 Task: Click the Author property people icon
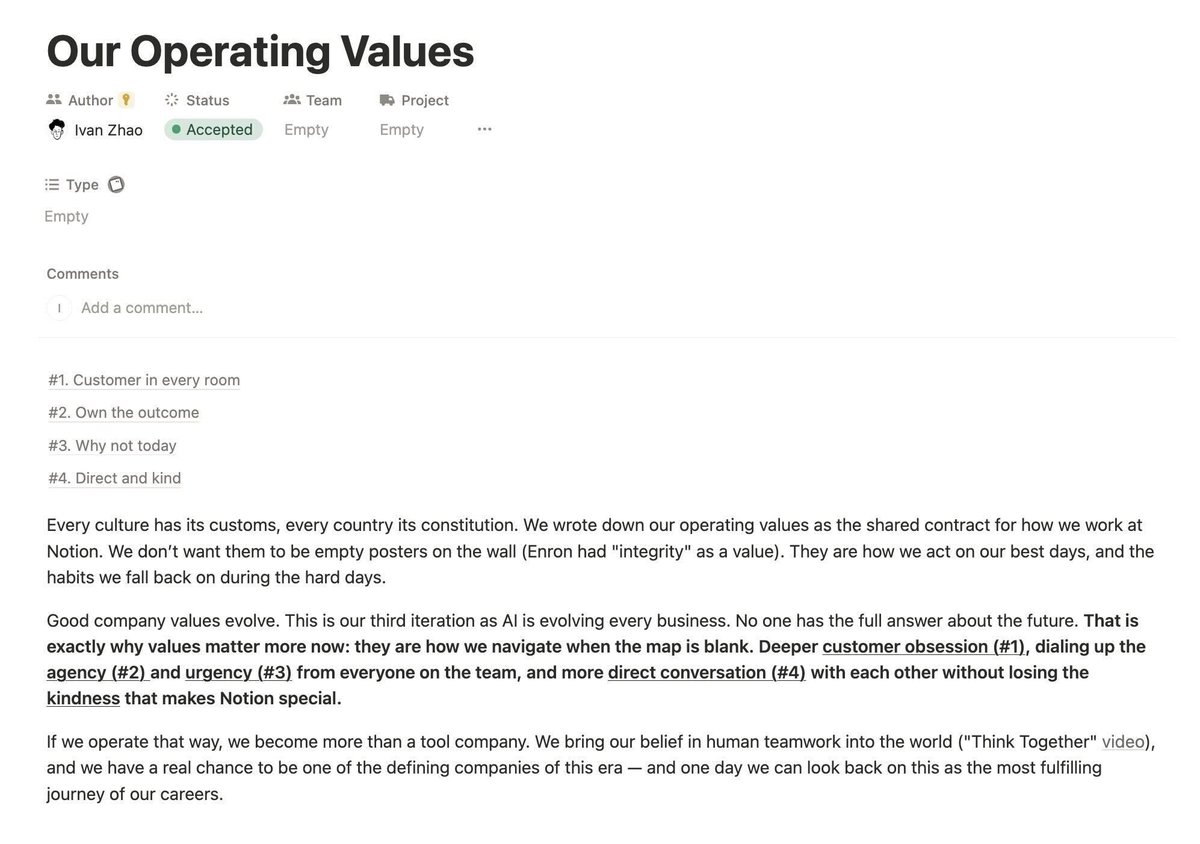[54, 100]
